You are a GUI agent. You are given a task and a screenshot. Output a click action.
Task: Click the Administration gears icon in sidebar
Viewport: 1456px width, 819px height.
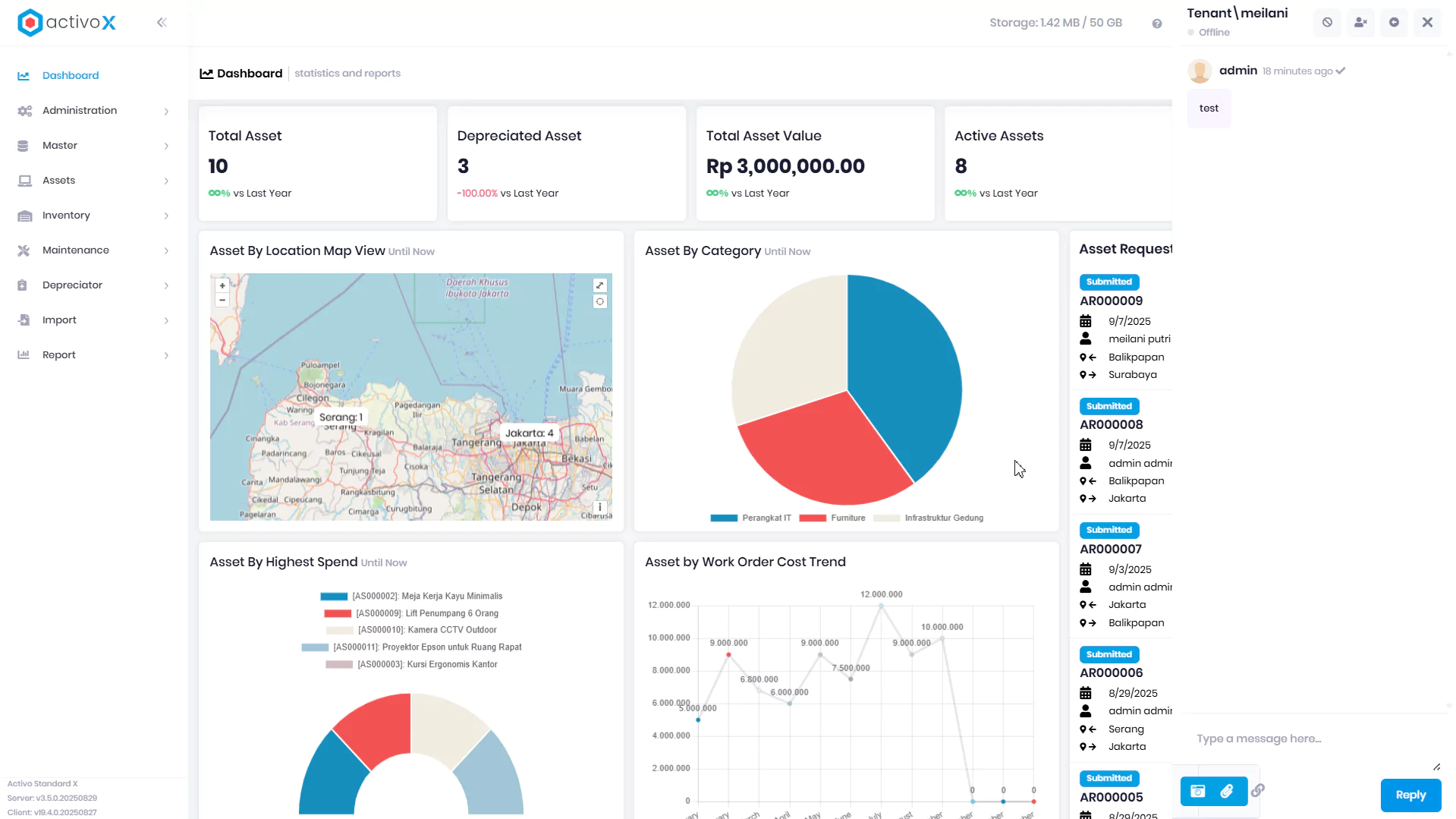click(x=24, y=111)
